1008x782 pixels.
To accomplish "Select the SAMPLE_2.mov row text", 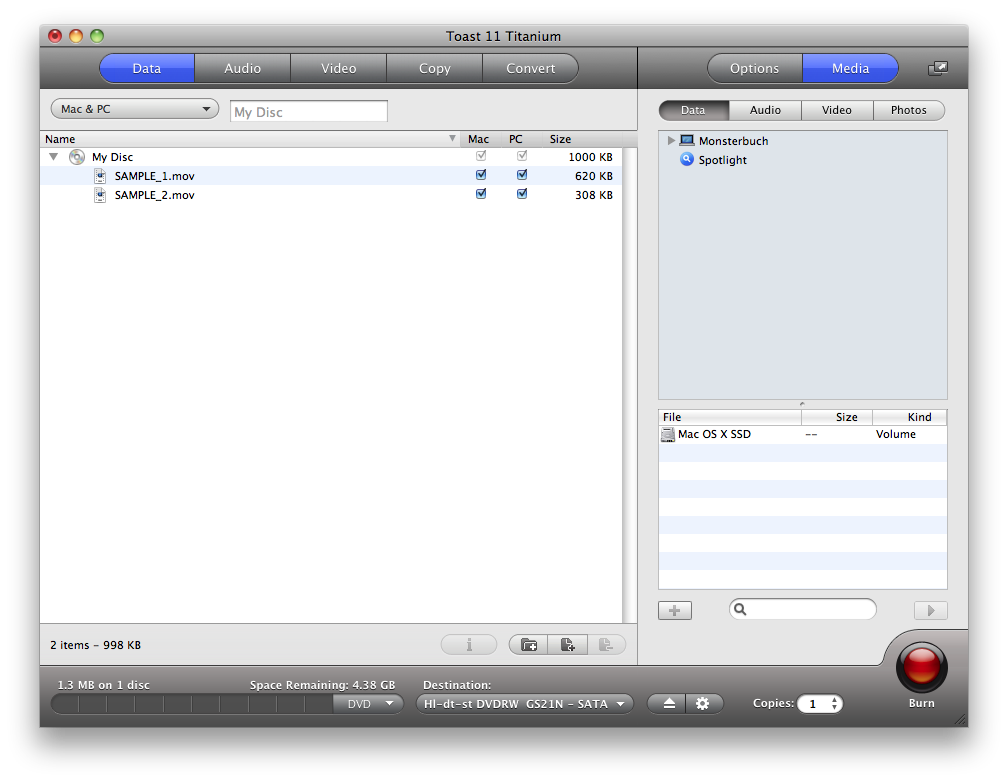I will click(154, 195).
